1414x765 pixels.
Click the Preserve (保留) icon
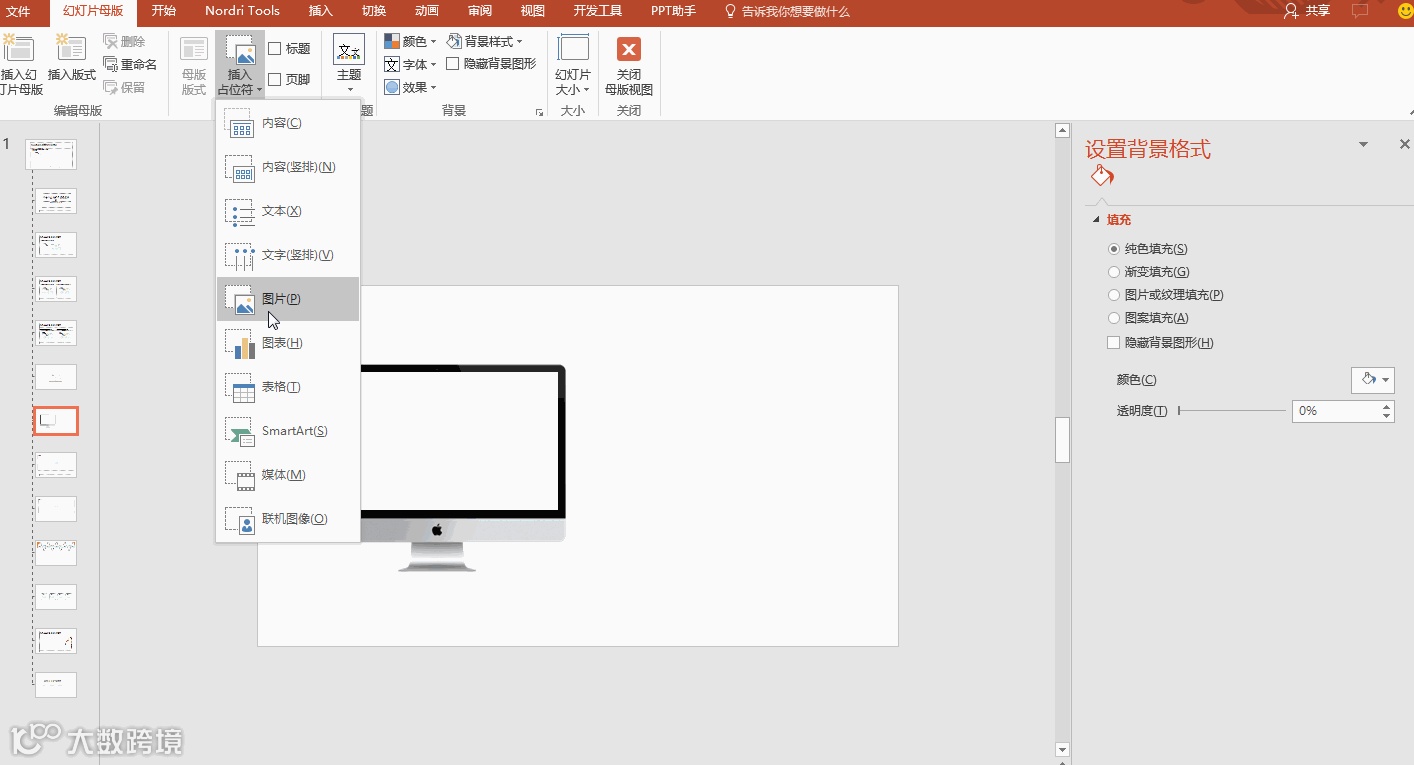point(110,87)
